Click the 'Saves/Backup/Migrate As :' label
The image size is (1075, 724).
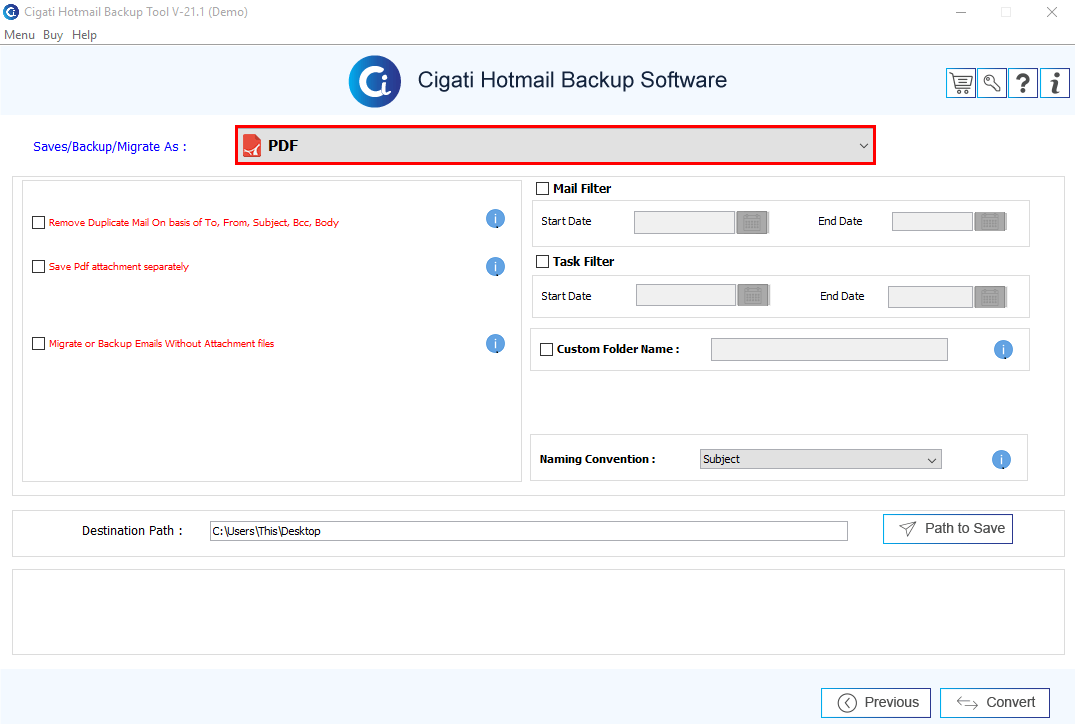pos(110,147)
